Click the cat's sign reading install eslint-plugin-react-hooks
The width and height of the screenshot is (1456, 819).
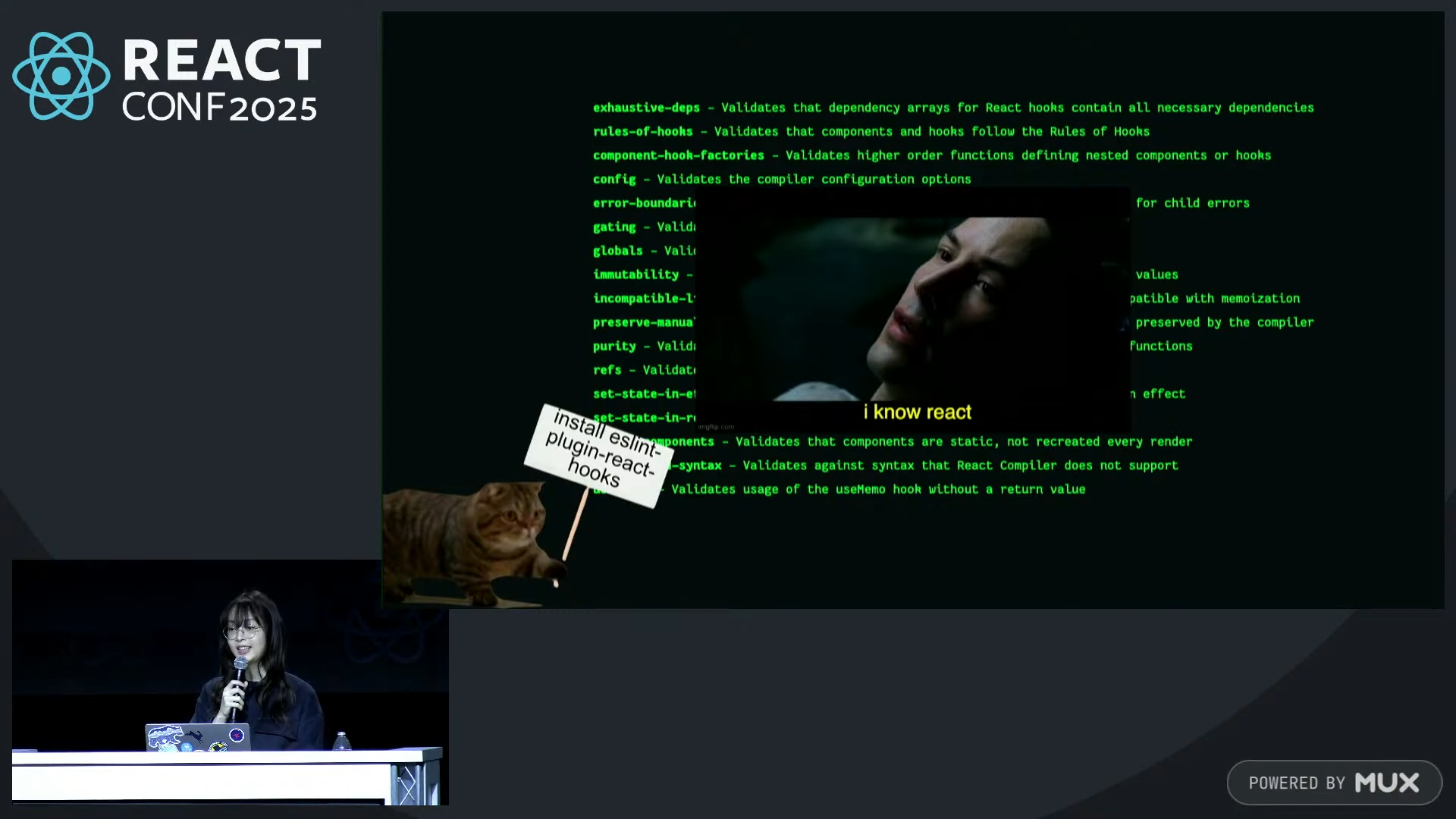pos(598,455)
